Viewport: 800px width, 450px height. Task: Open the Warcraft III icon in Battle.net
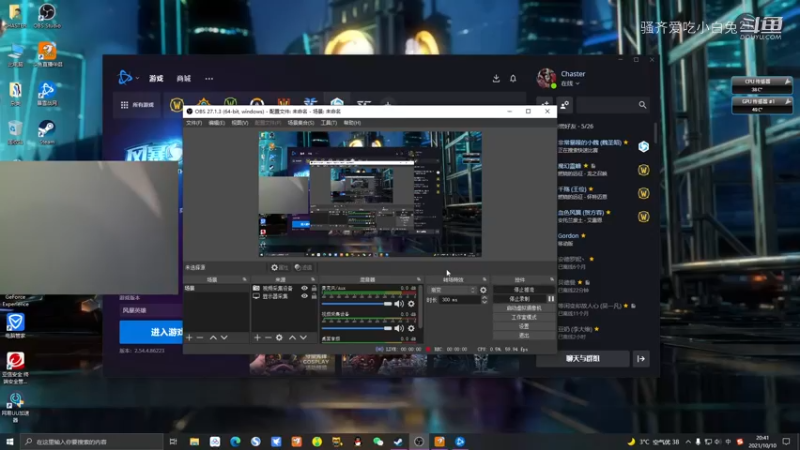[284, 104]
